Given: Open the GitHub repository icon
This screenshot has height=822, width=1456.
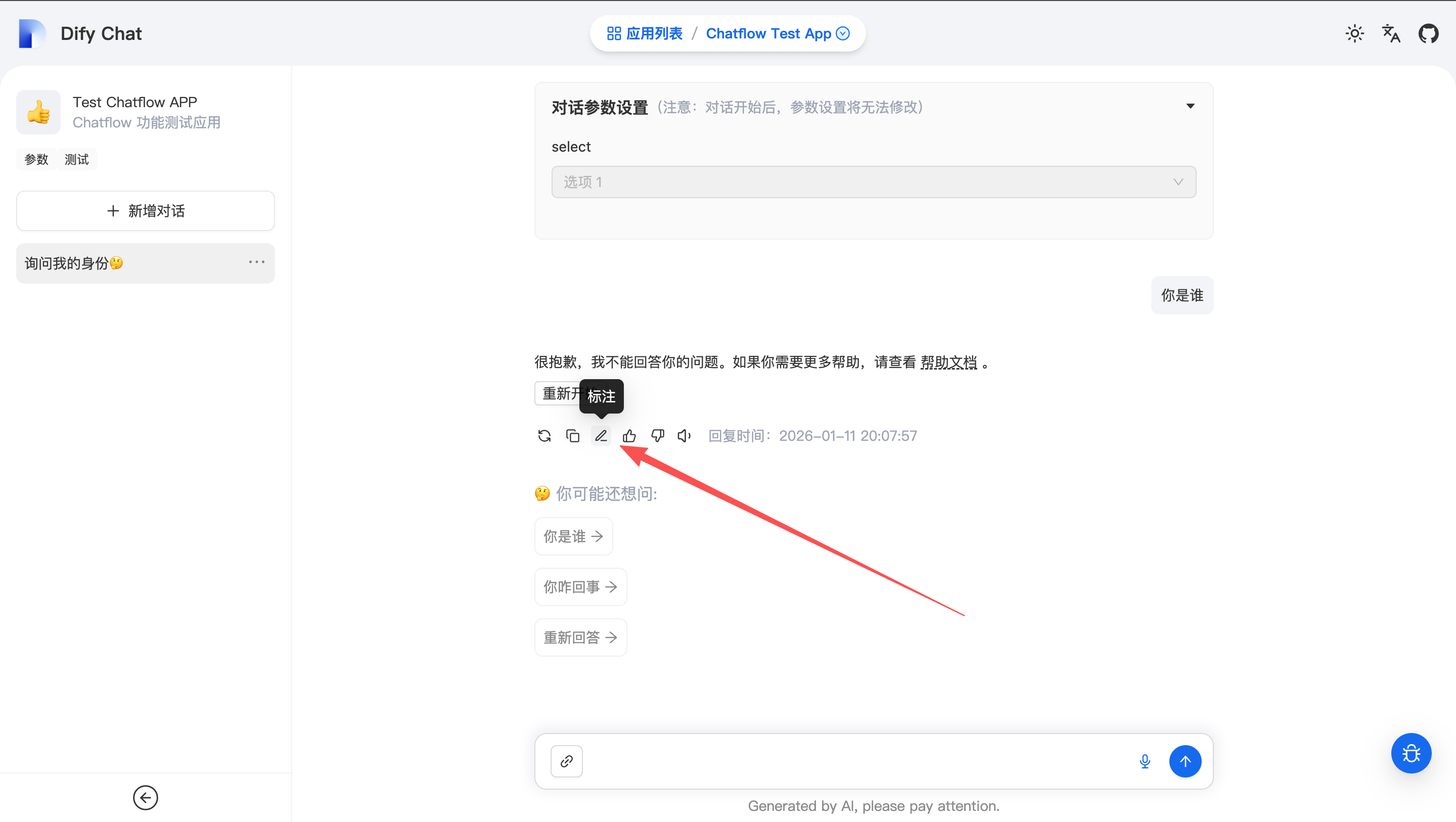Looking at the screenshot, I should [1428, 33].
